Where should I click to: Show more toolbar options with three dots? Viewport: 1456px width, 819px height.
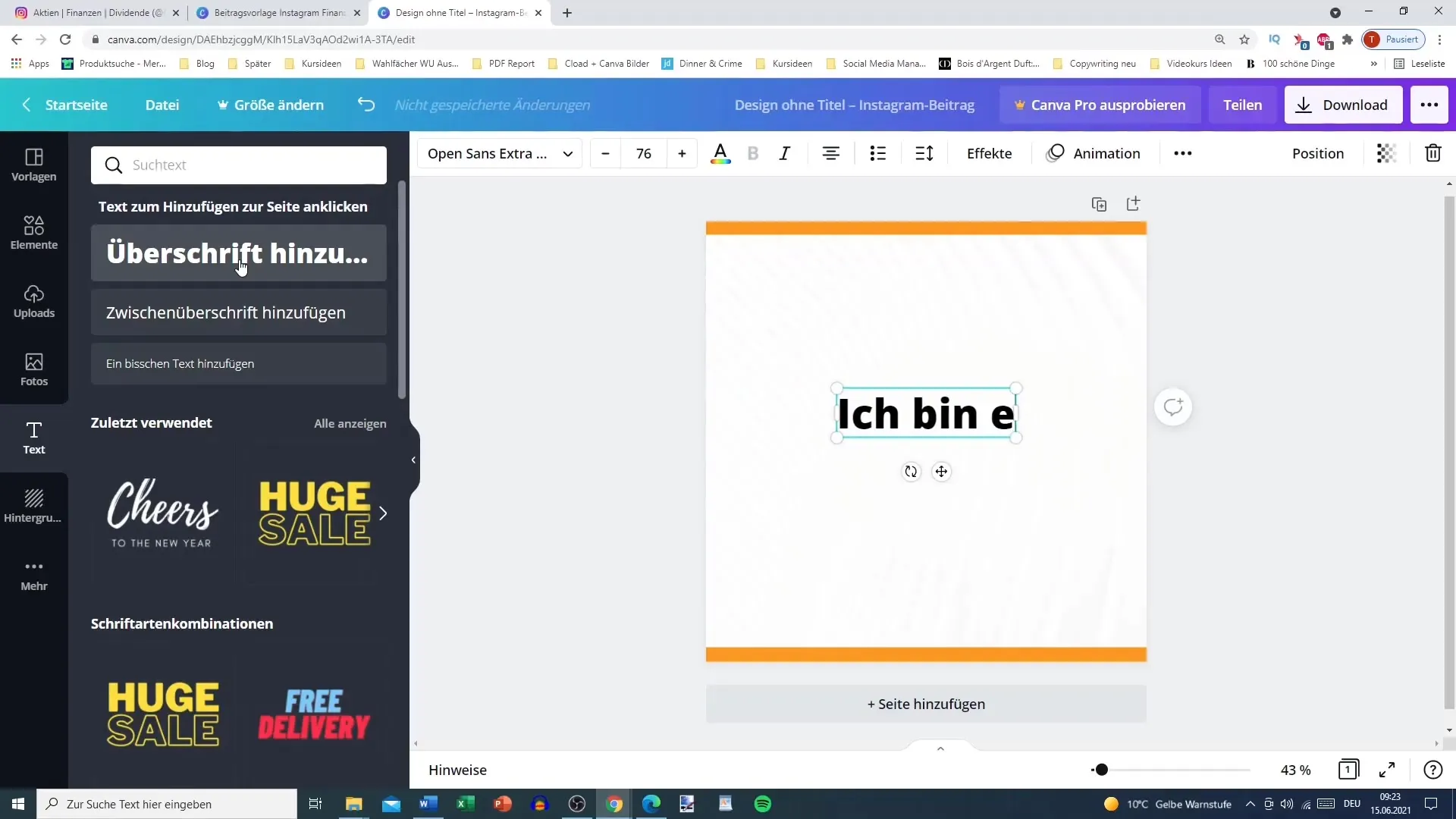point(1183,154)
